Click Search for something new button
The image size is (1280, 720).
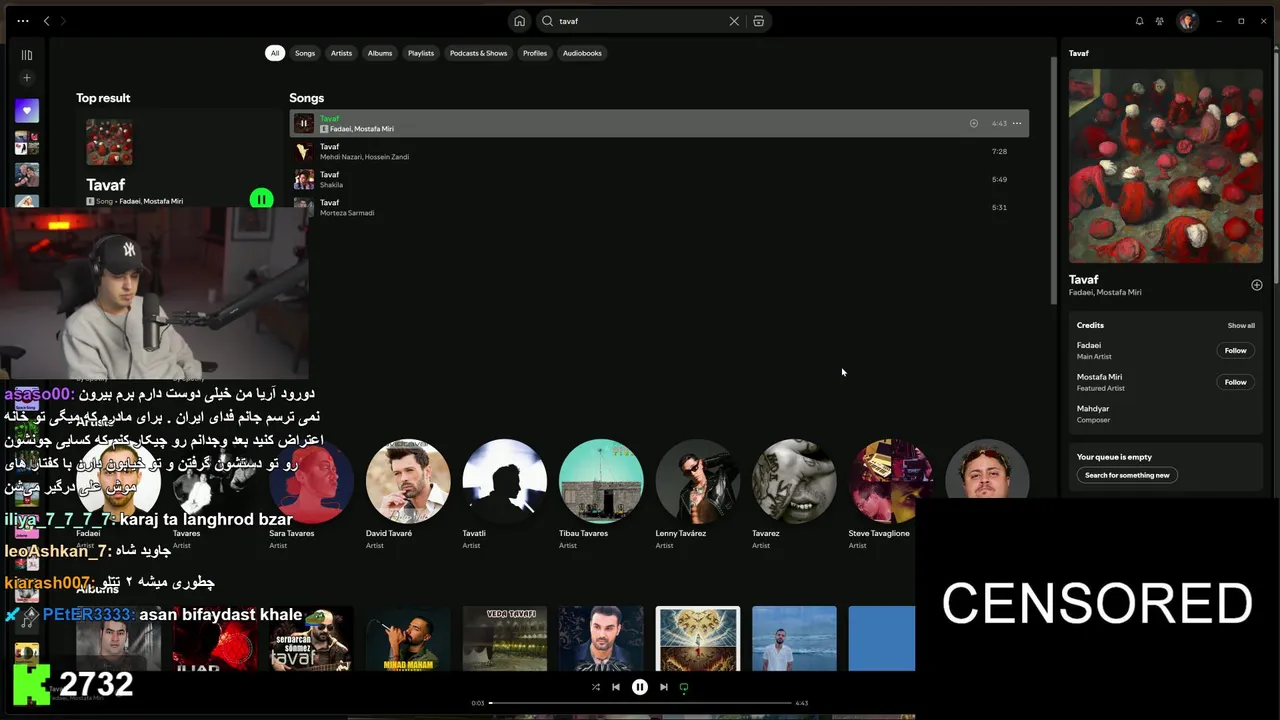coord(1127,476)
